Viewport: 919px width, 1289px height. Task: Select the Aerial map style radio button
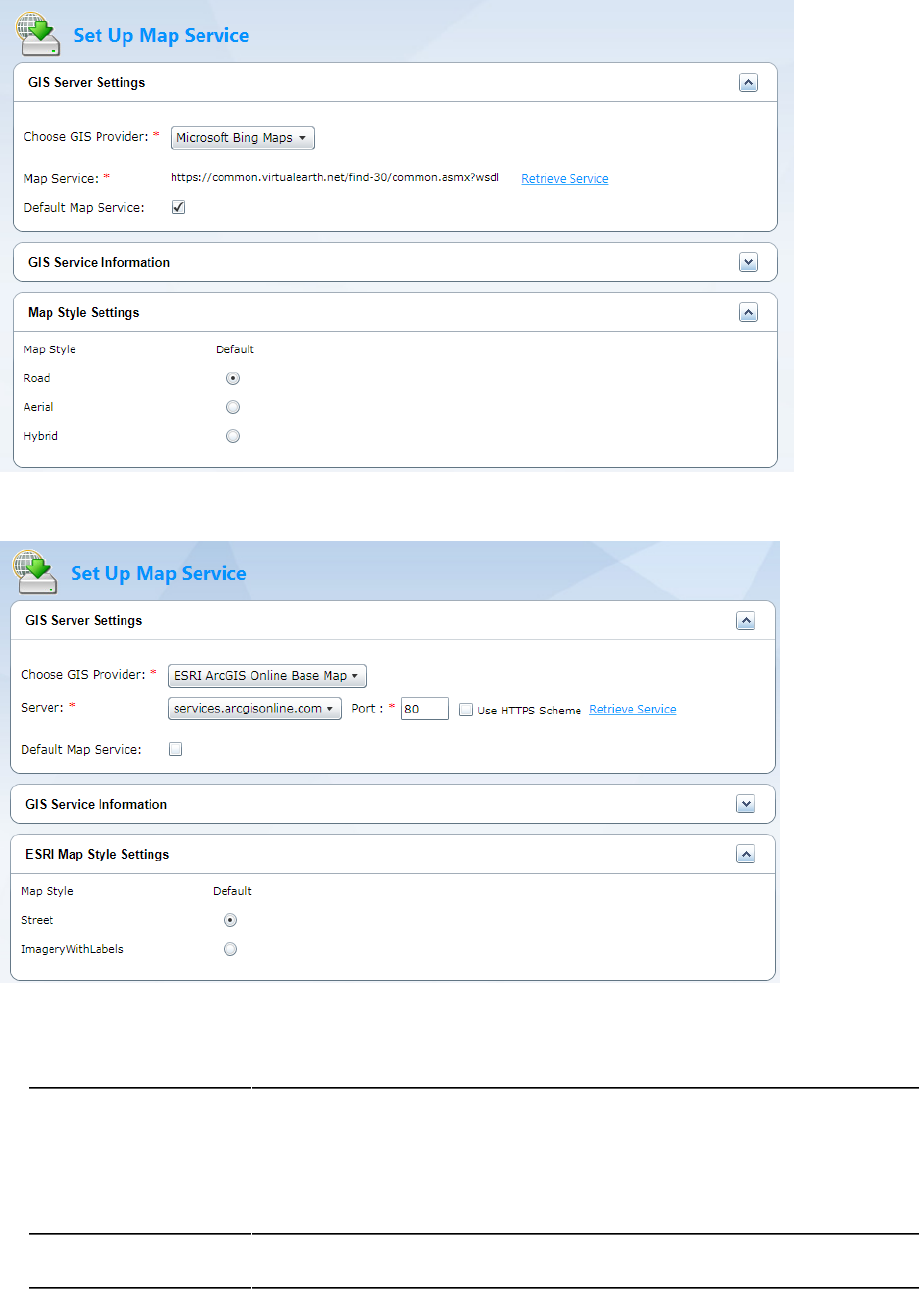(x=233, y=407)
